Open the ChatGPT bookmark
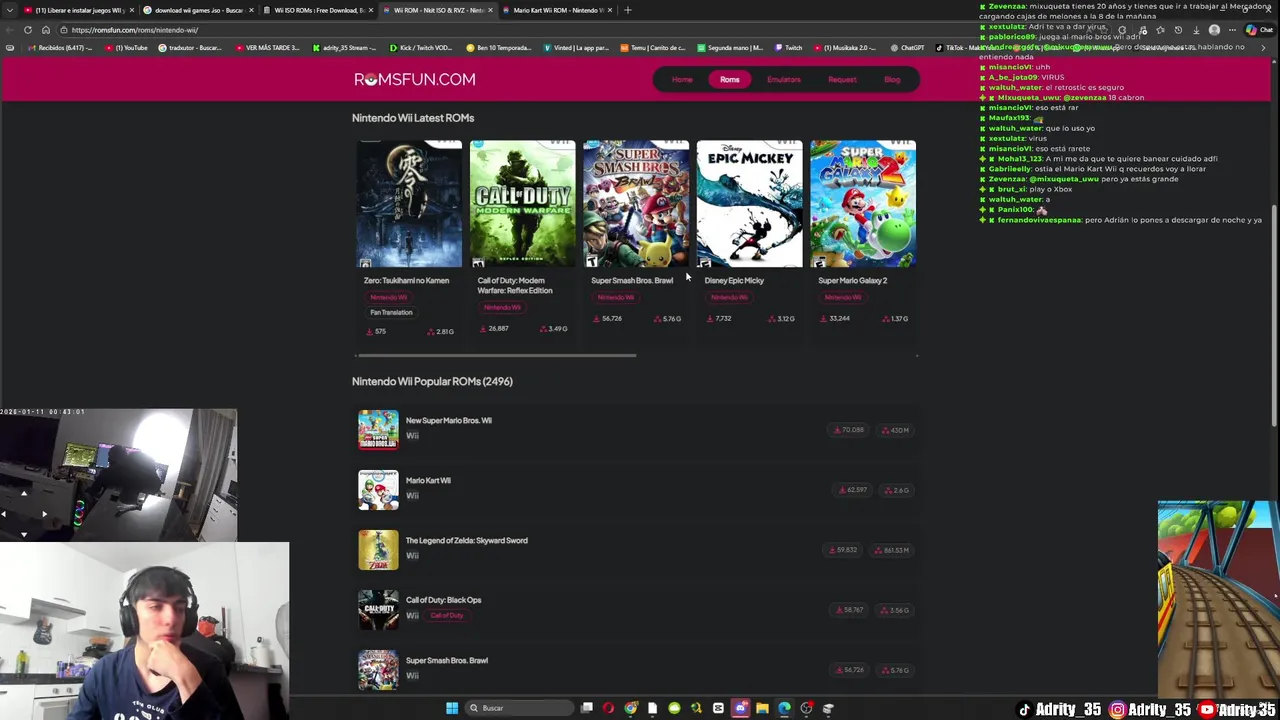The height and width of the screenshot is (720, 1280). tap(907, 48)
